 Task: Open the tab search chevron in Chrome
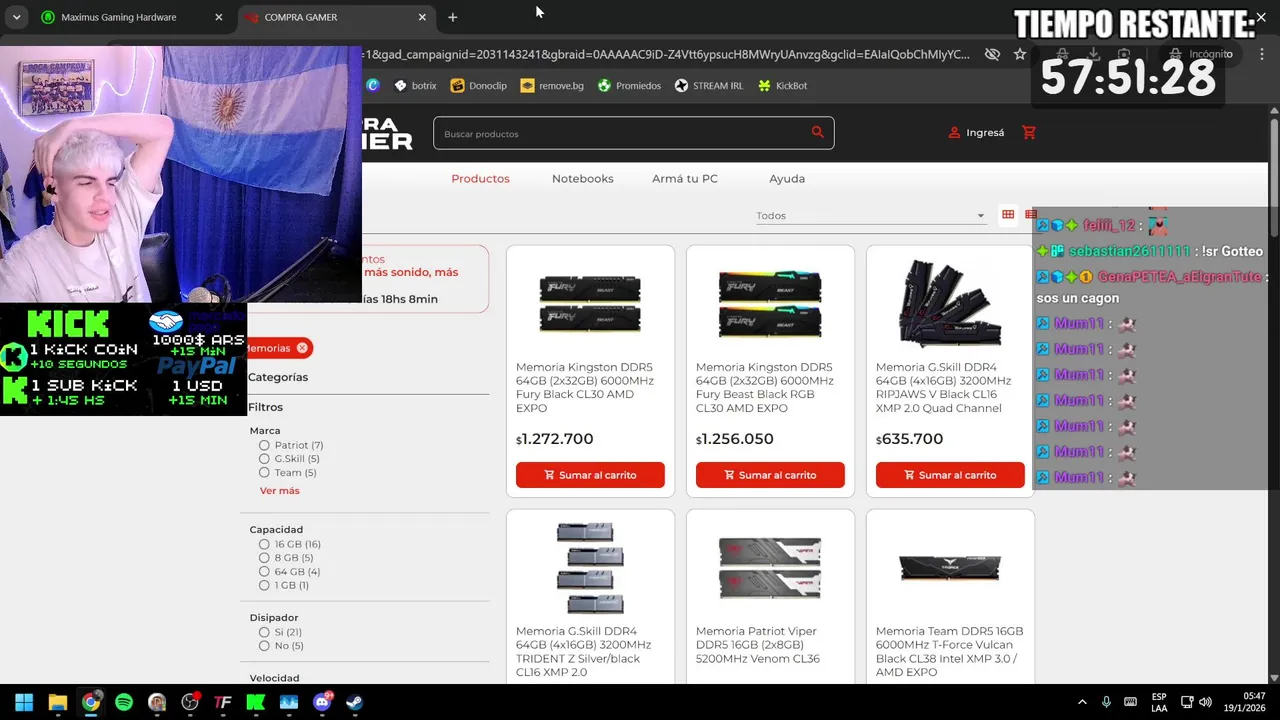point(16,17)
